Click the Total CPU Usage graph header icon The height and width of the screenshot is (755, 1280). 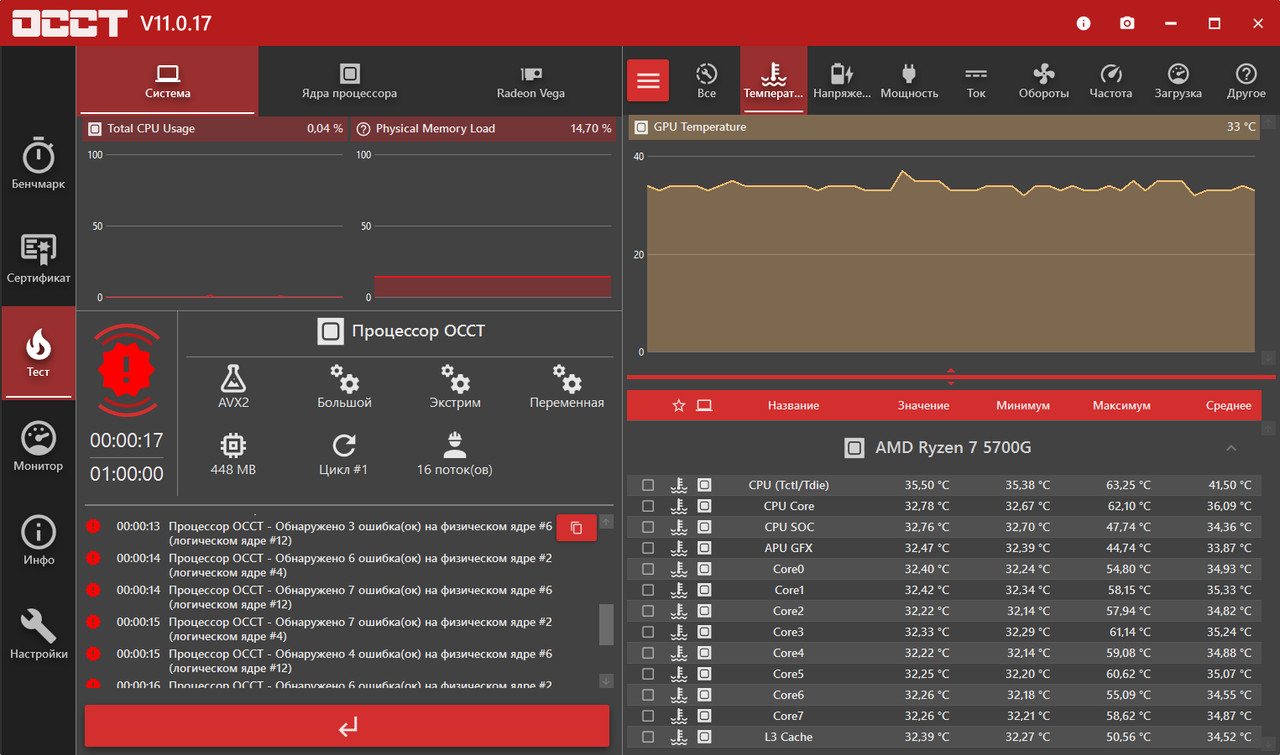click(95, 128)
